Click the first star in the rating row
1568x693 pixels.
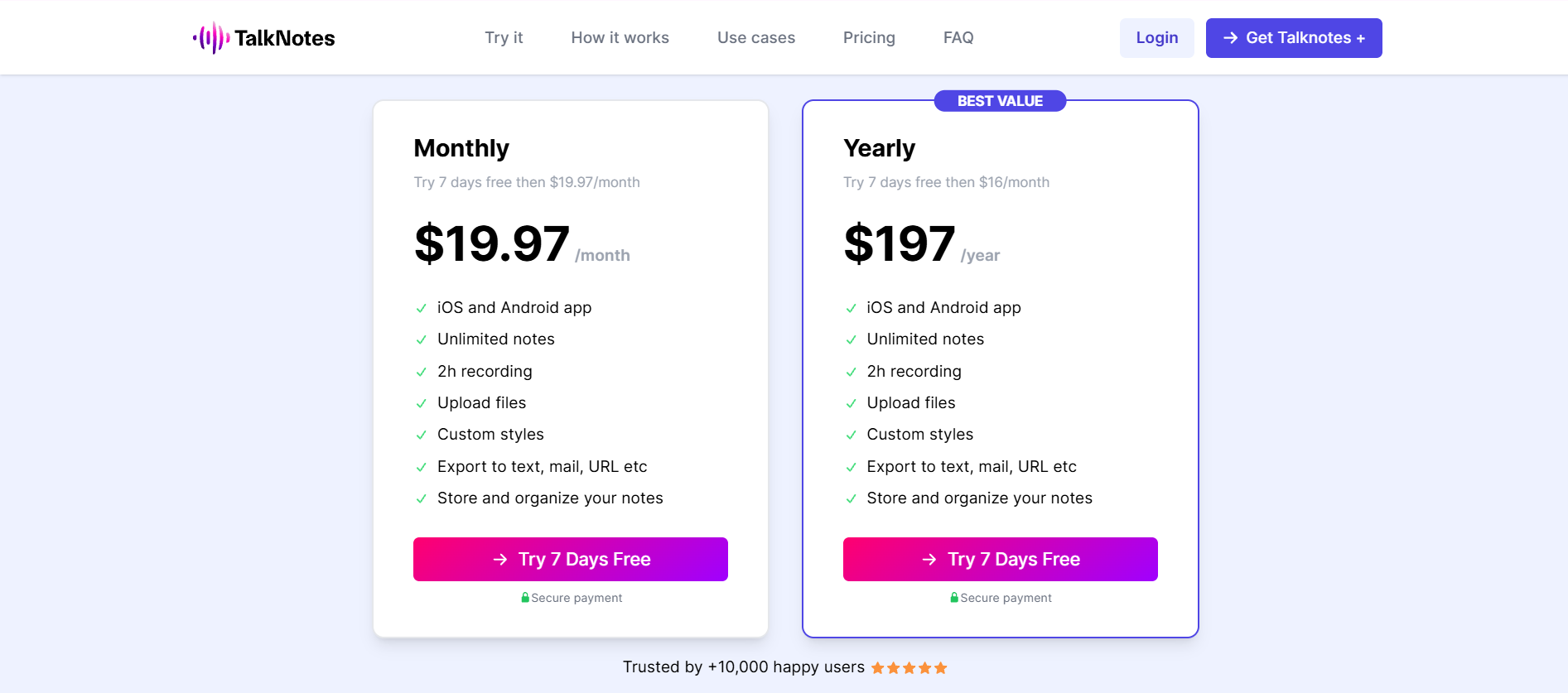click(x=877, y=667)
